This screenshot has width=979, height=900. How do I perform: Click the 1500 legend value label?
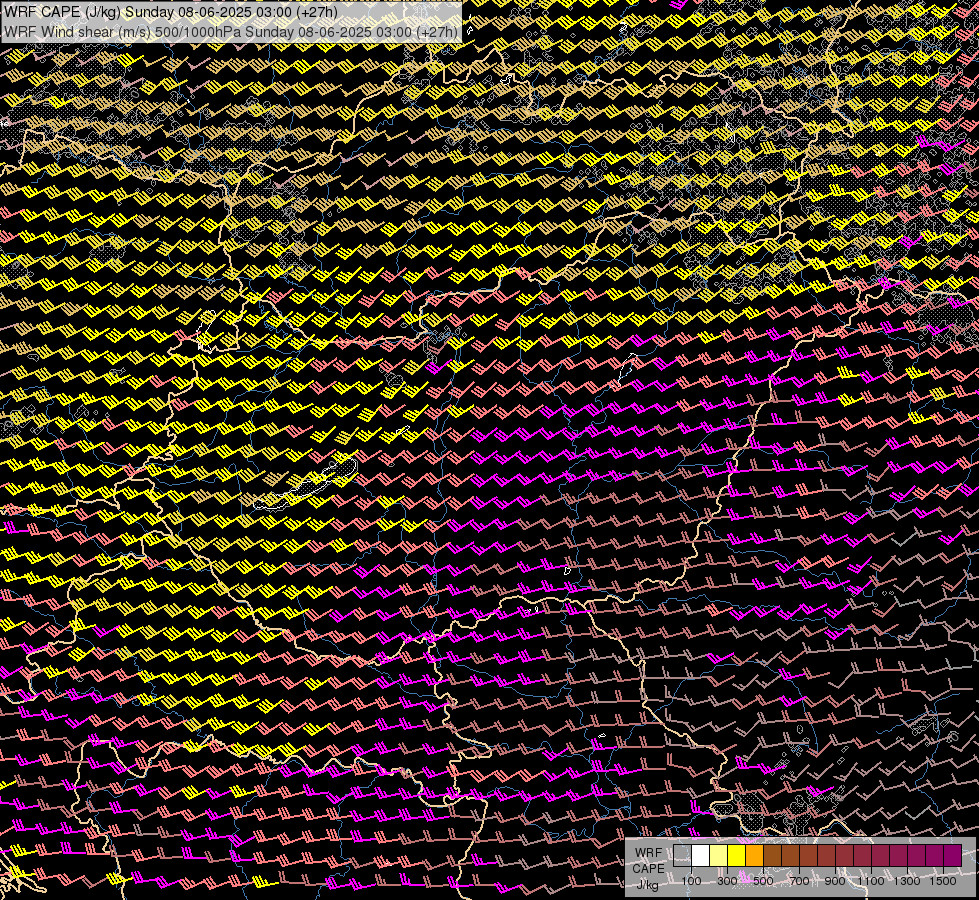(943, 881)
